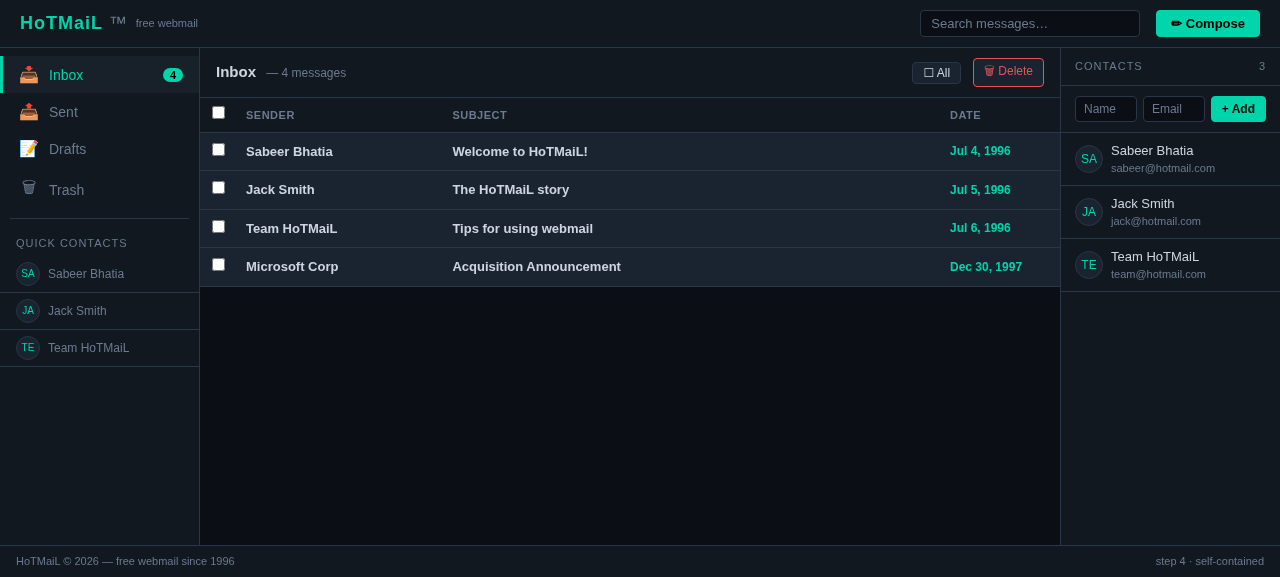
Task: Click JA avatar in Contacts panel
Action: click(x=1089, y=212)
